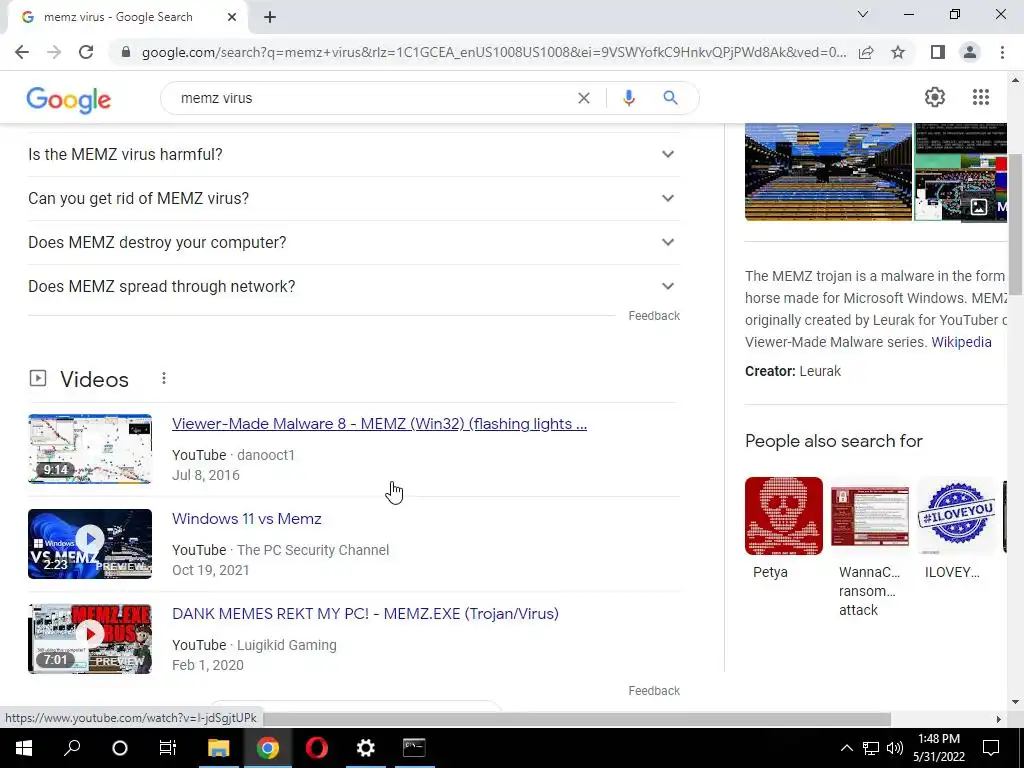The width and height of the screenshot is (1024, 768).
Task: Switch to Opera browser on taskbar
Action: (317, 748)
